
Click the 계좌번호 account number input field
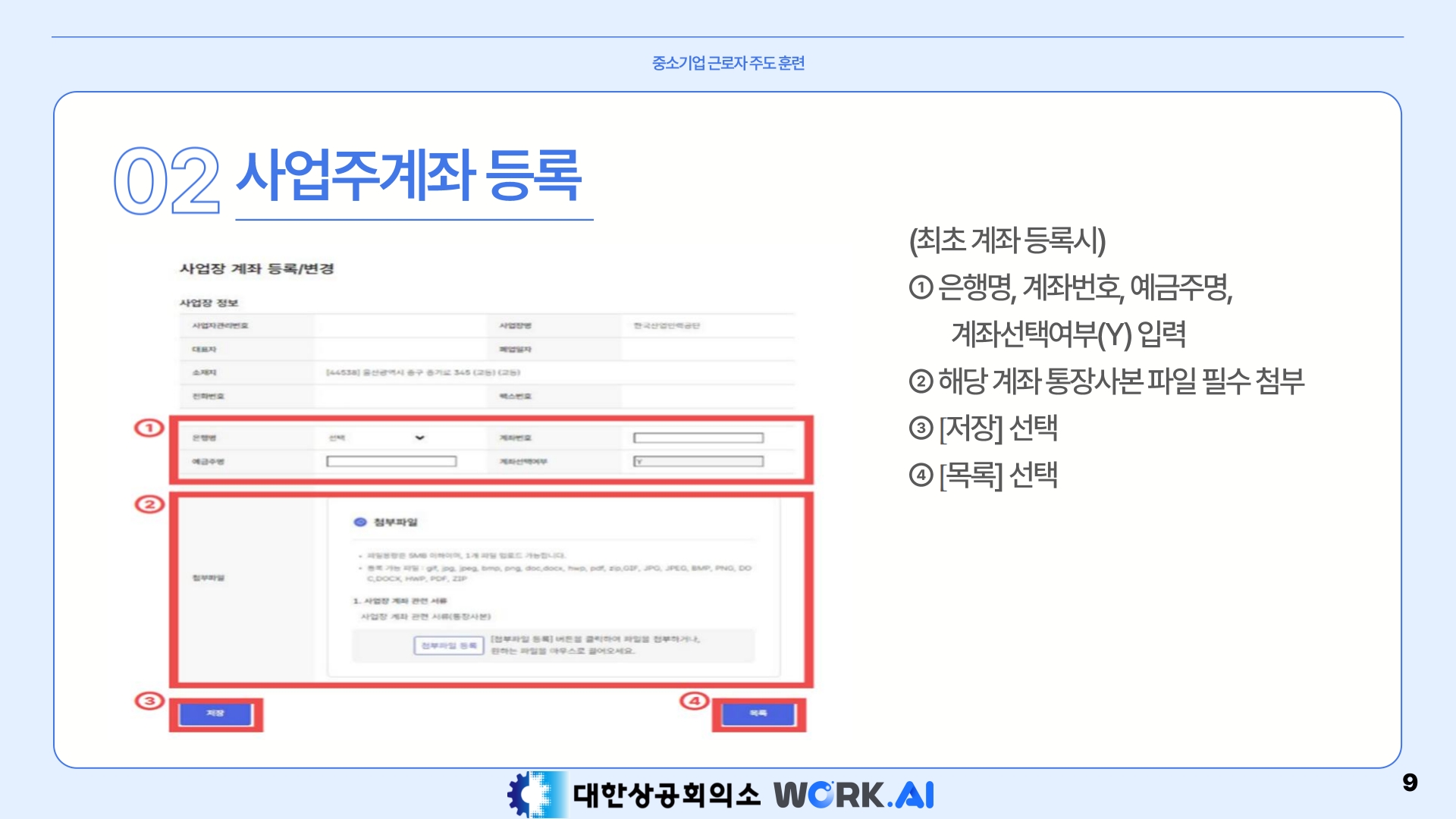pyautogui.click(x=698, y=438)
